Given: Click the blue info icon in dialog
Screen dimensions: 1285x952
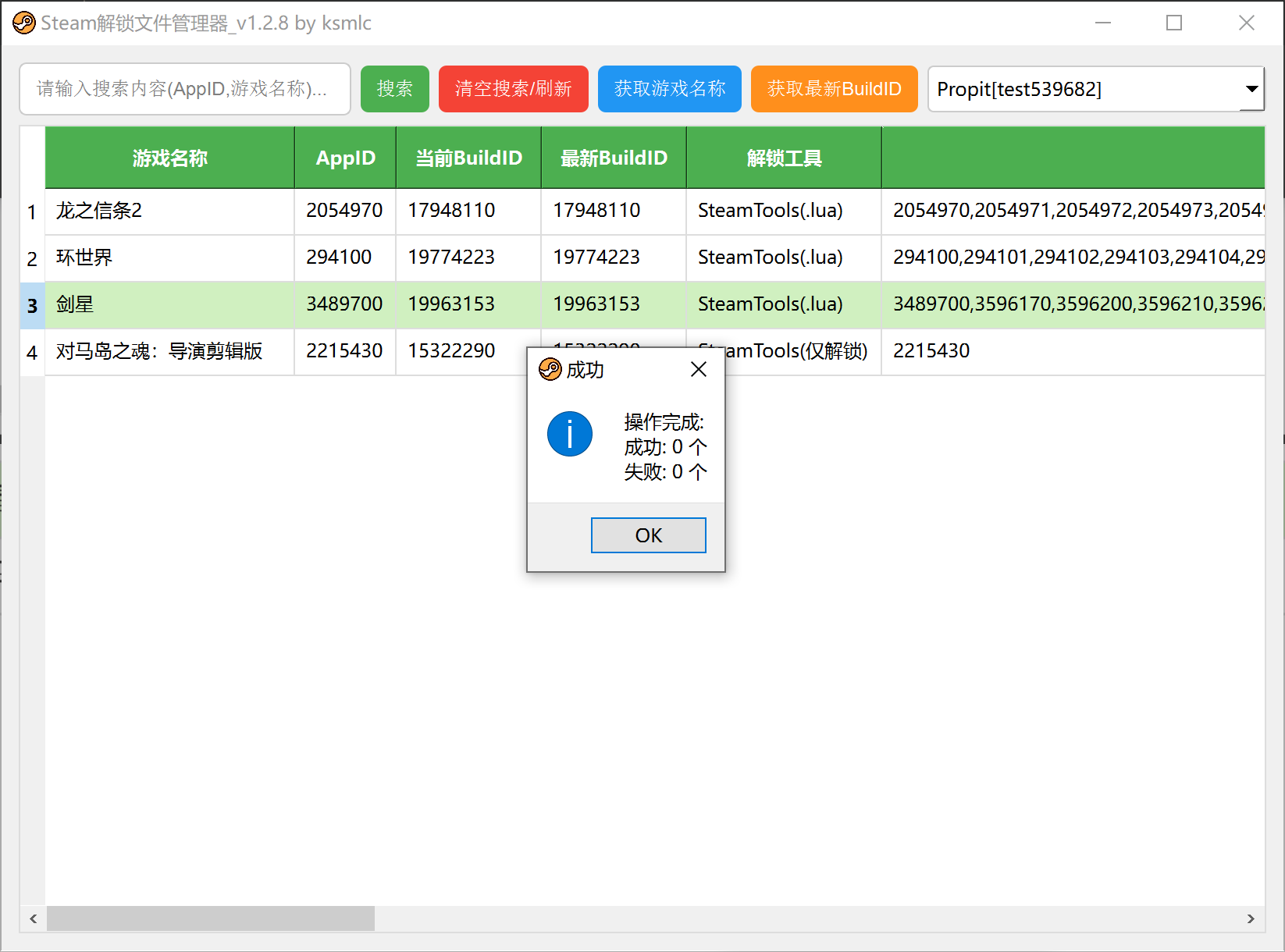Looking at the screenshot, I should [570, 434].
